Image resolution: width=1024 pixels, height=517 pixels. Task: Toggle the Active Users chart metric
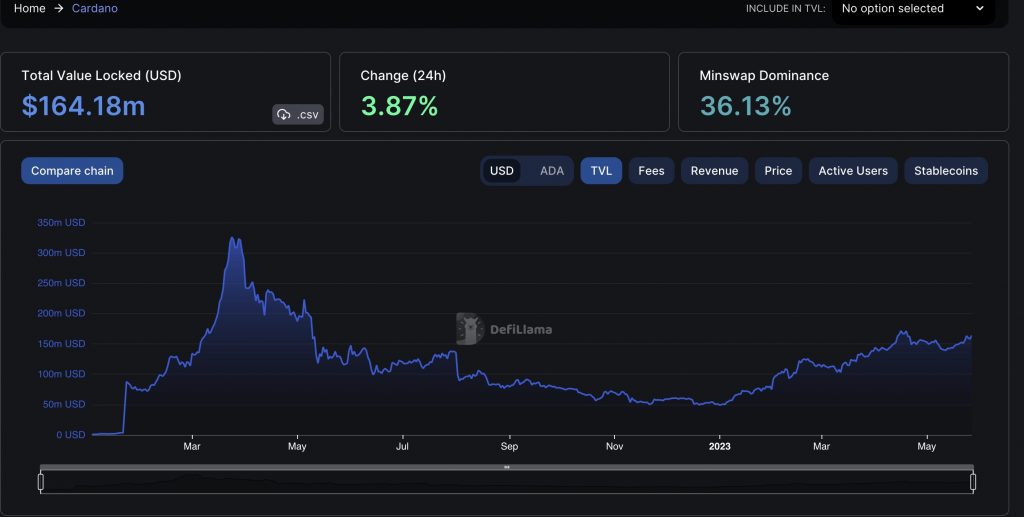[853, 170]
